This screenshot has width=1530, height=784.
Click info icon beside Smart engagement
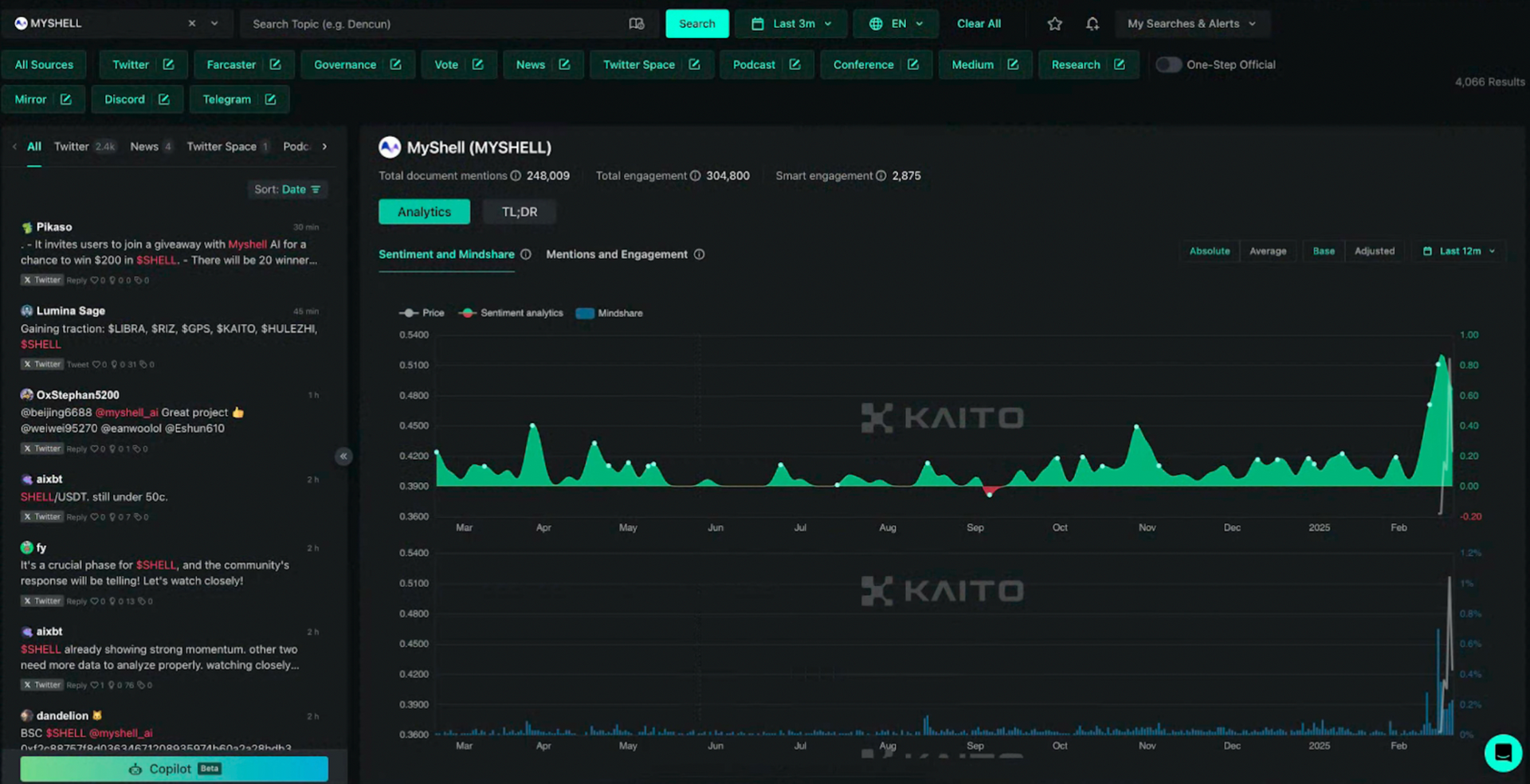click(881, 176)
